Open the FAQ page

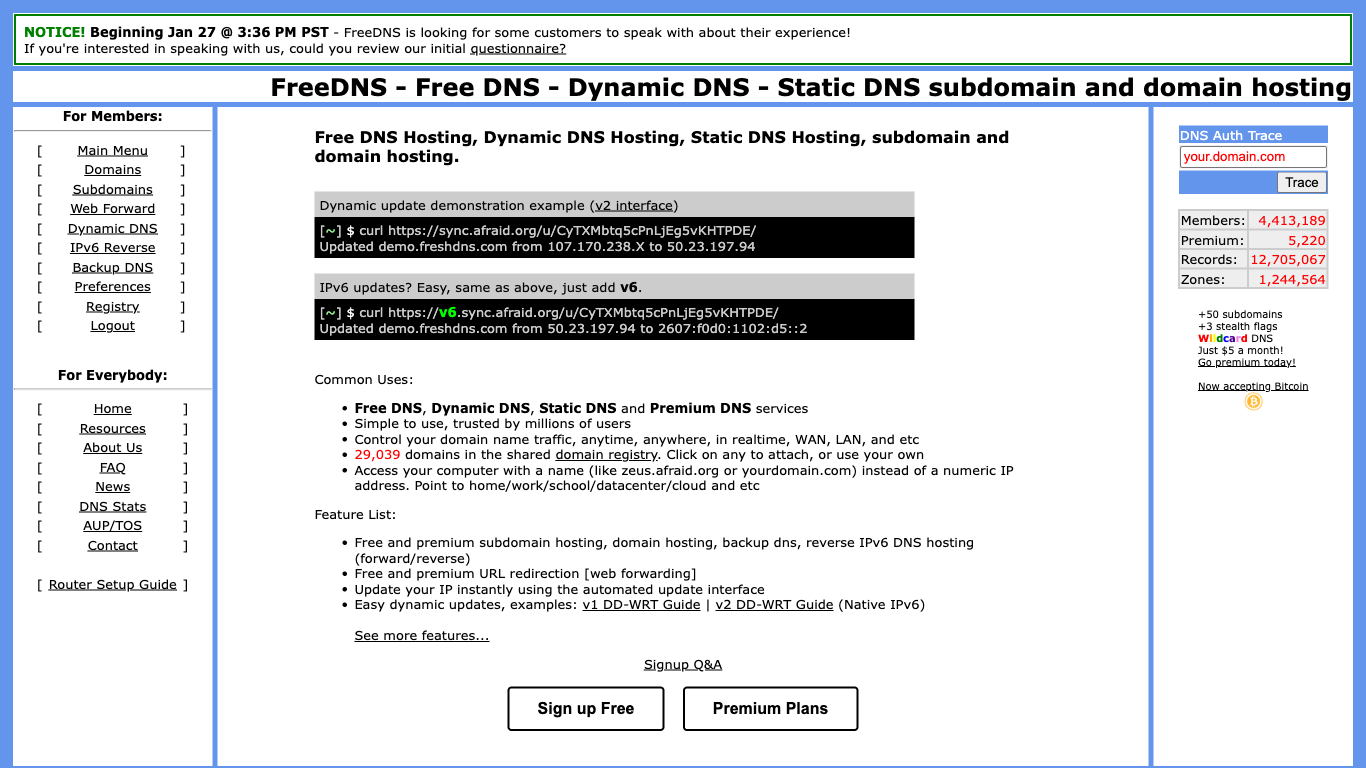click(x=112, y=468)
